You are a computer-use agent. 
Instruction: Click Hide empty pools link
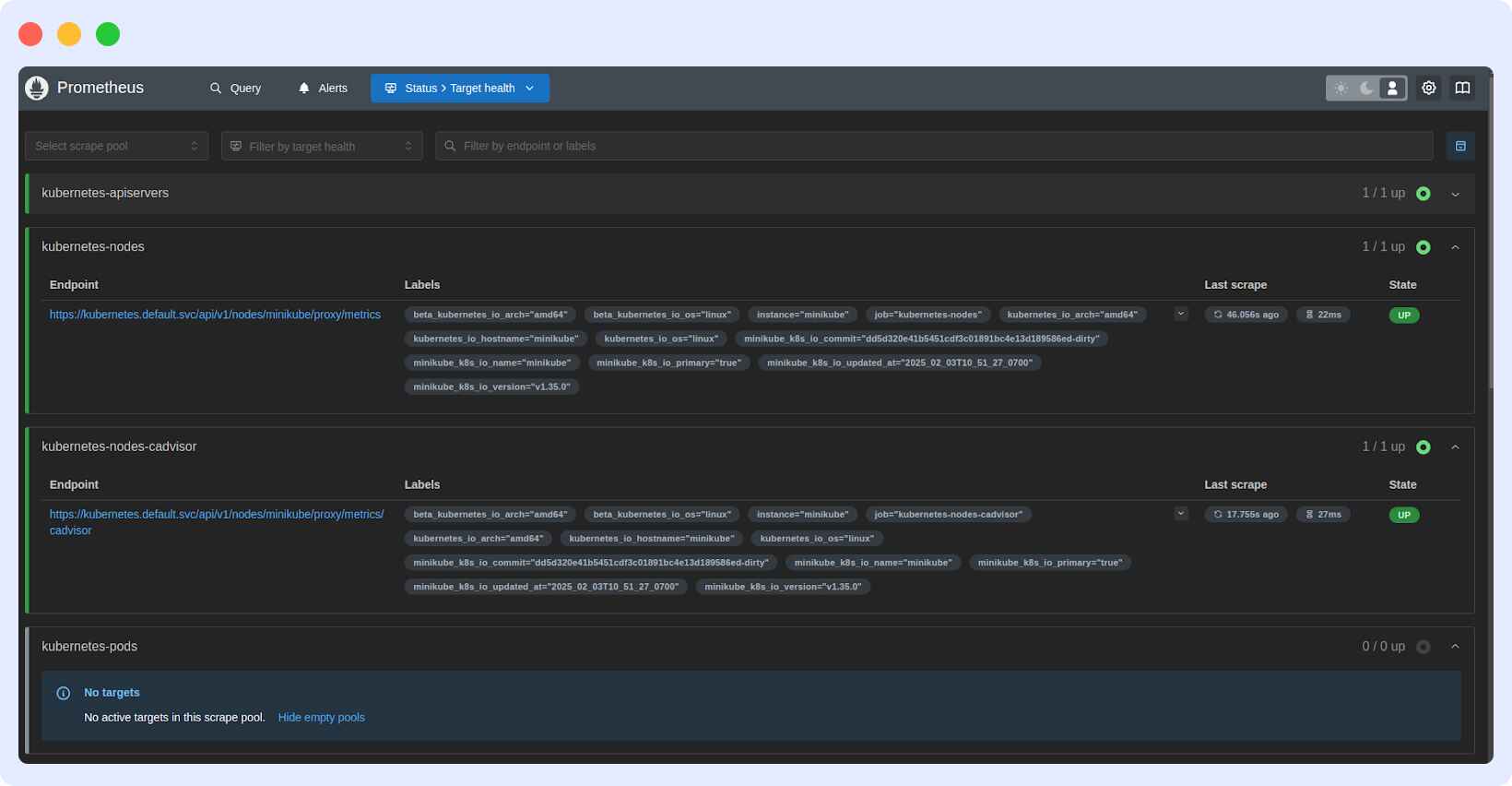pyautogui.click(x=322, y=718)
